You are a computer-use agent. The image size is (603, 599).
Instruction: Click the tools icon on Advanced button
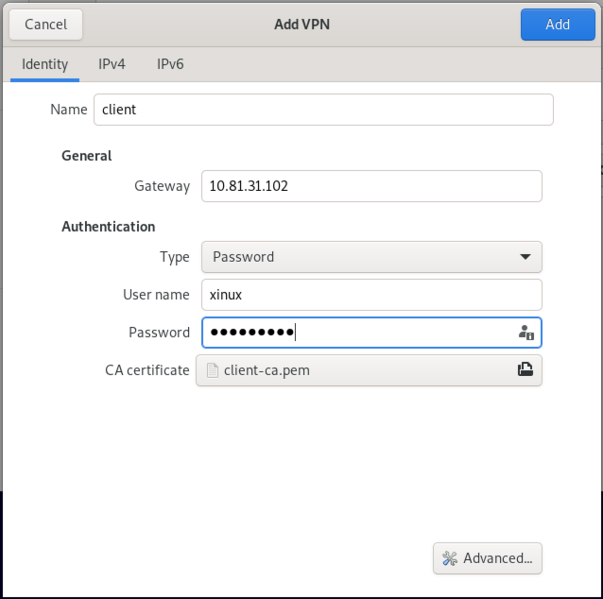tap(450, 558)
